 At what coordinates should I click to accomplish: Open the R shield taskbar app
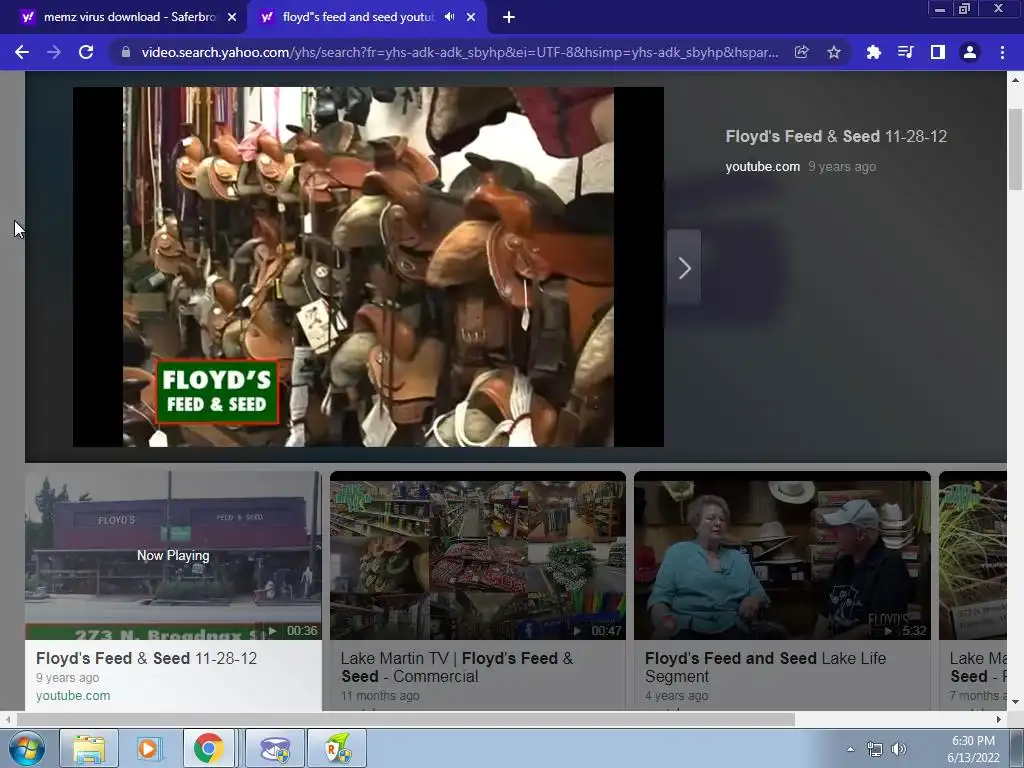click(x=337, y=748)
